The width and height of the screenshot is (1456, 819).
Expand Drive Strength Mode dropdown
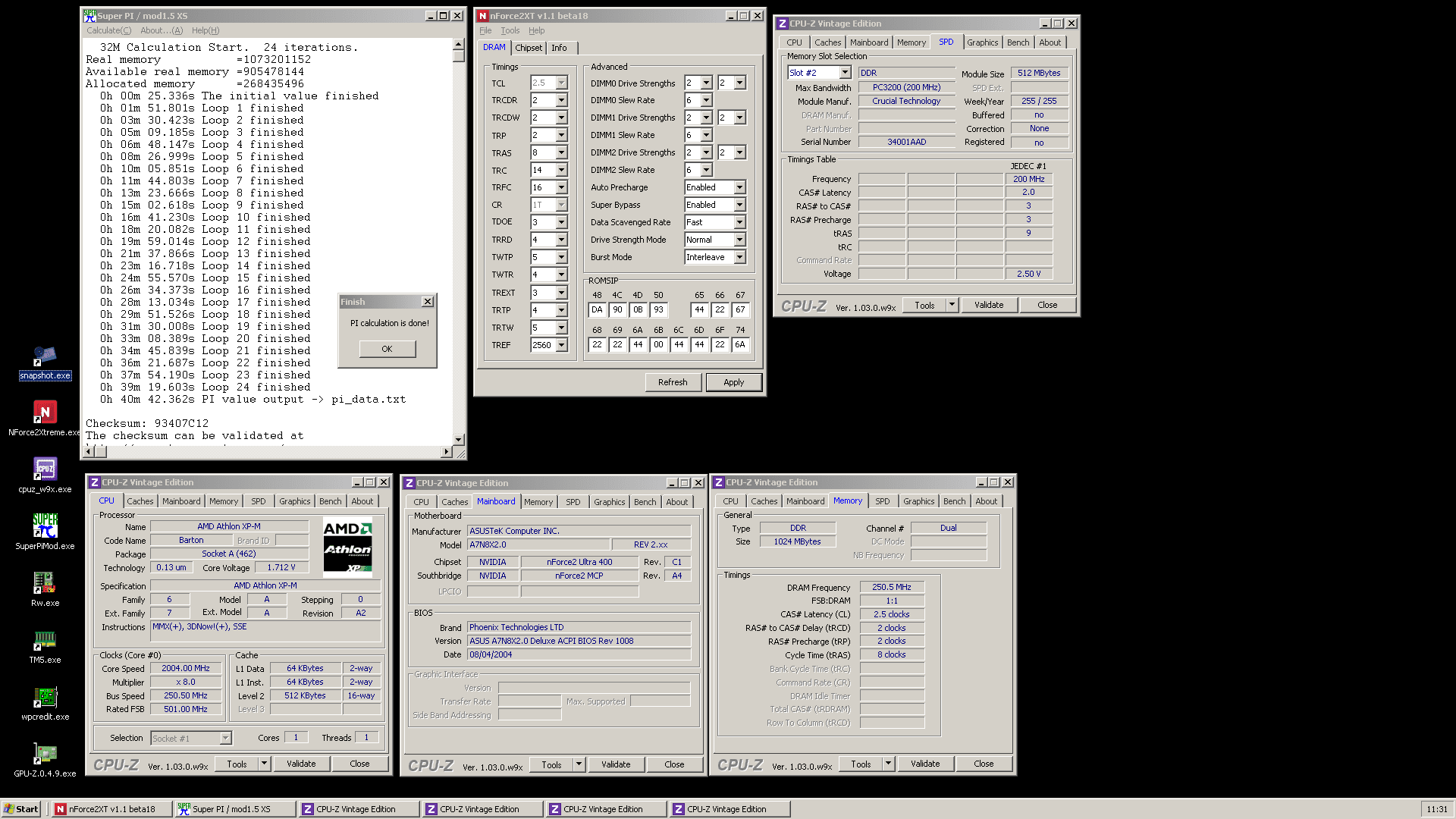740,240
